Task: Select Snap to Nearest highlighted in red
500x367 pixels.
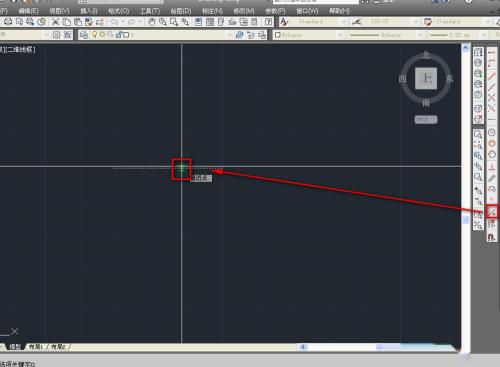Action: (492, 212)
